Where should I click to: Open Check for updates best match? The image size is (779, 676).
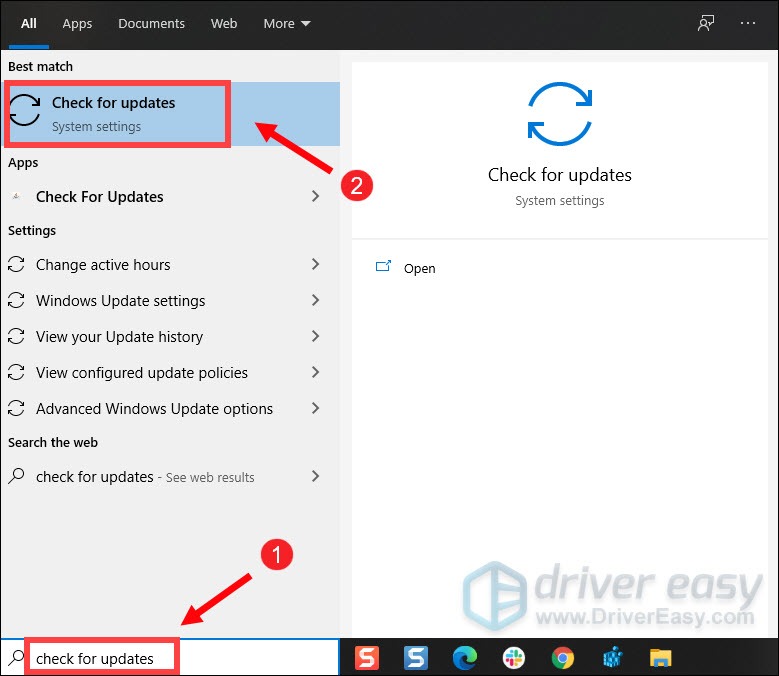172,114
